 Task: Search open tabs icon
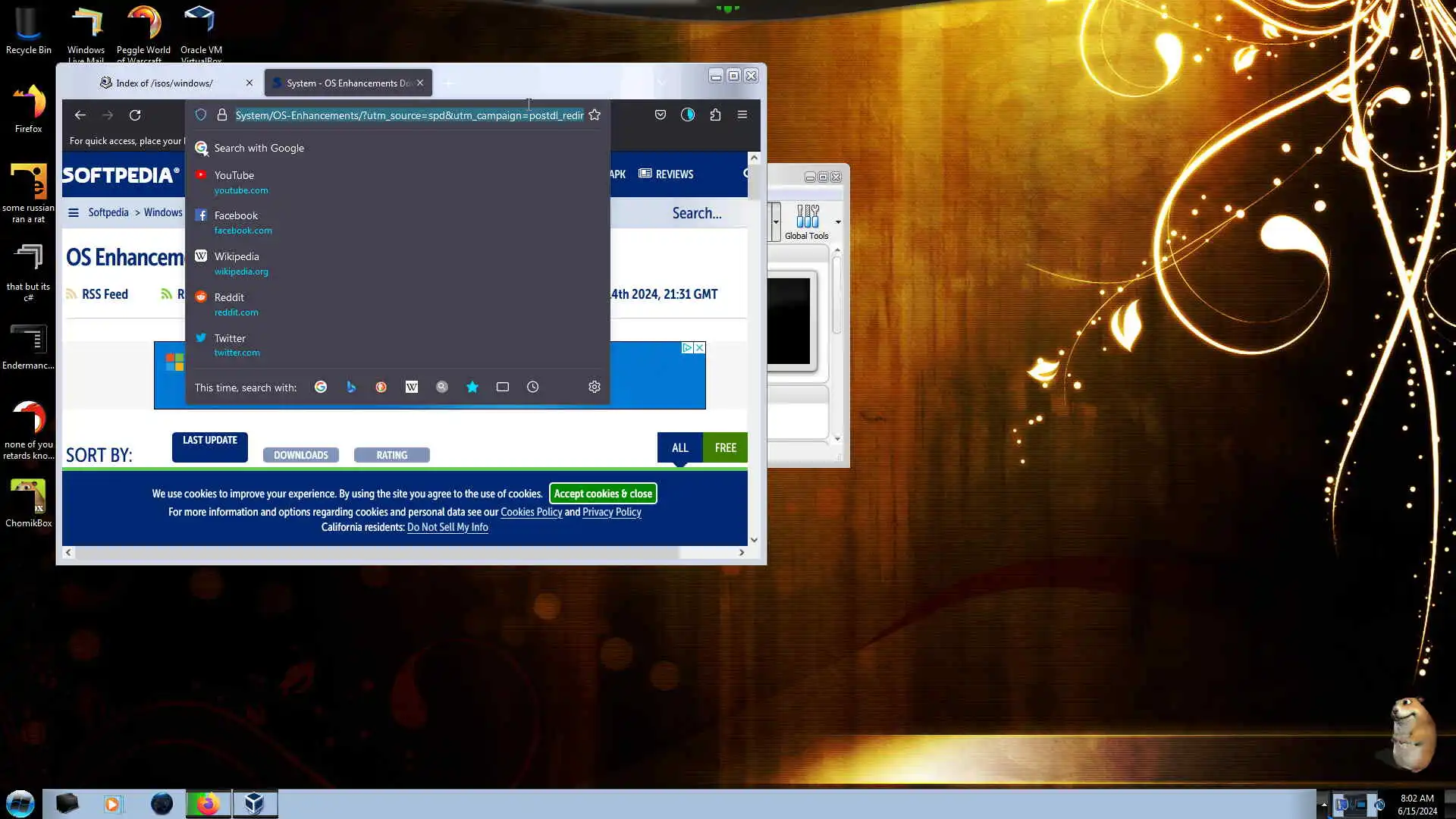tap(503, 388)
